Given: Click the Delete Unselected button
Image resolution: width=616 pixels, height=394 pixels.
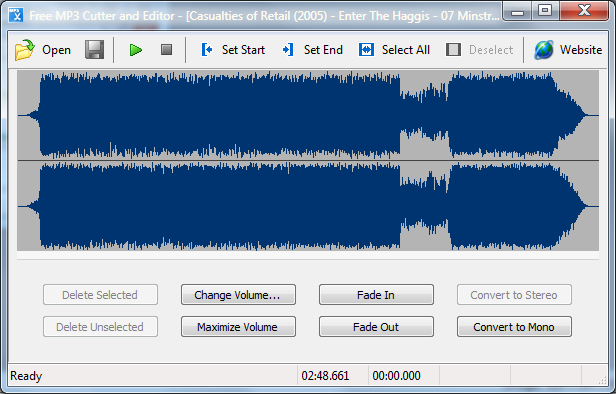Looking at the screenshot, I should [100, 326].
